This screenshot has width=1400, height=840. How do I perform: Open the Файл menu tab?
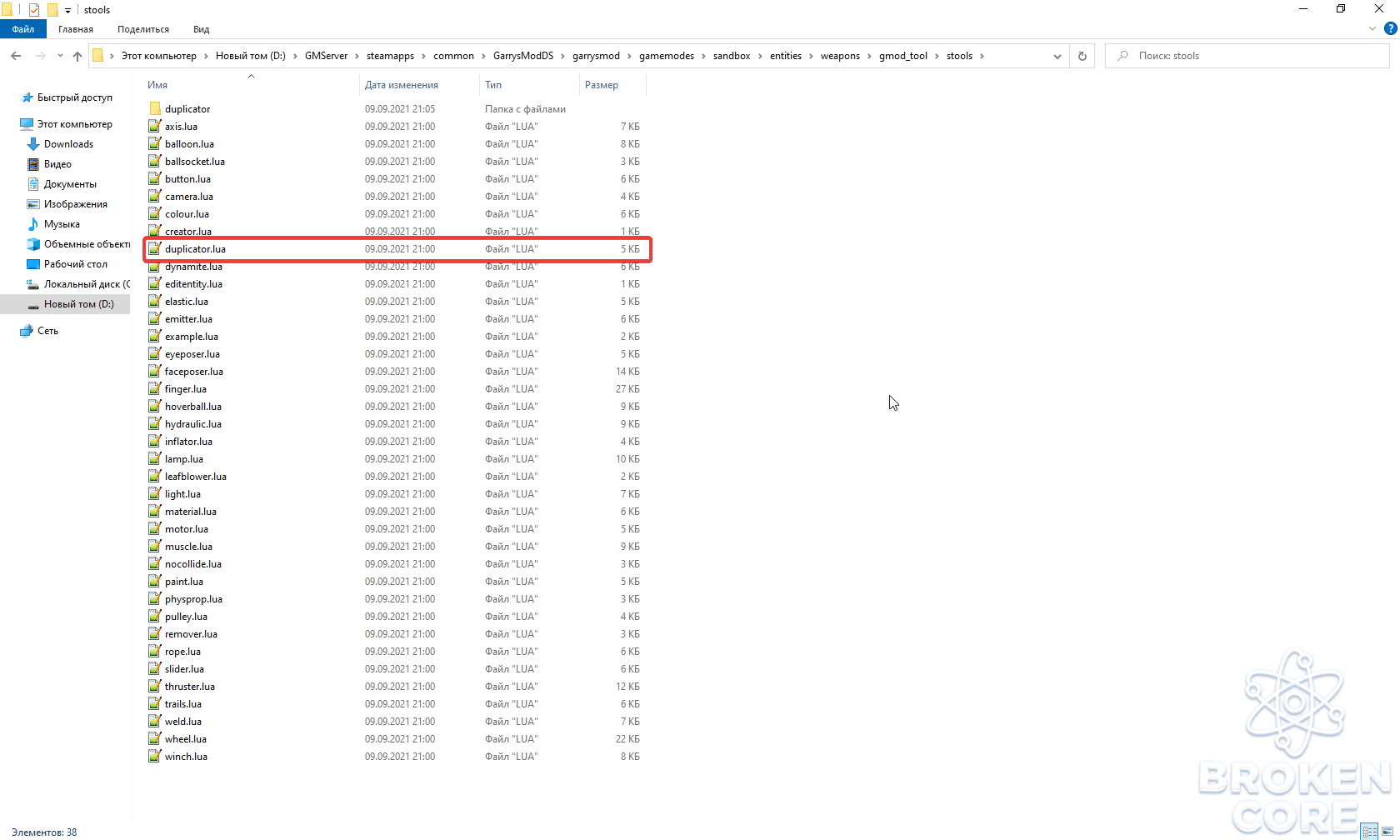[x=23, y=29]
